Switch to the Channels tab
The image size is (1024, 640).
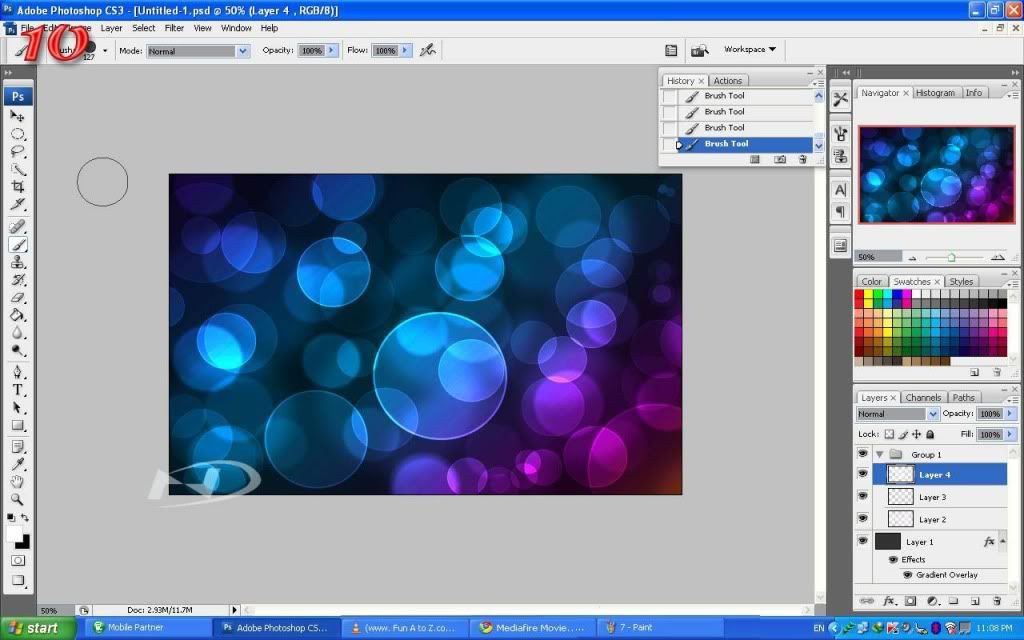(x=923, y=397)
